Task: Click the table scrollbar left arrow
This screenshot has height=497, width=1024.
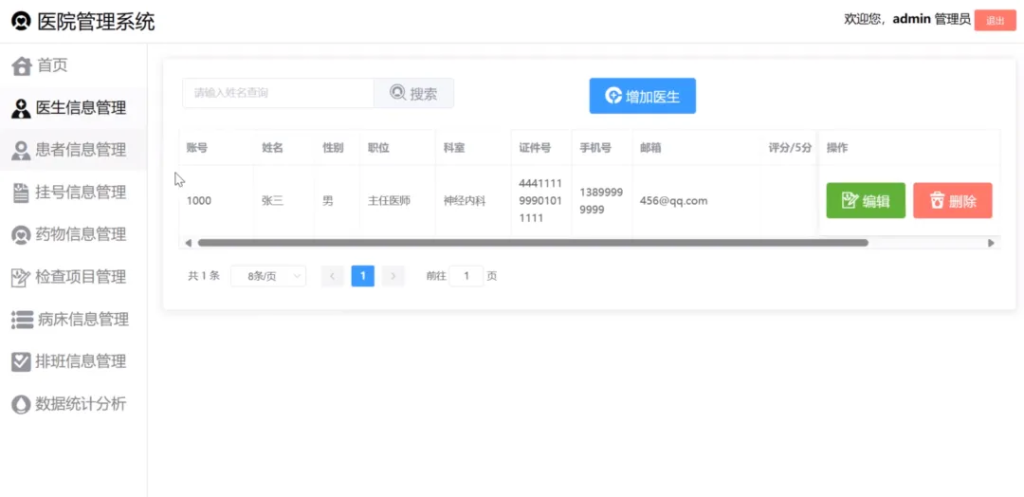Action: coord(188,243)
